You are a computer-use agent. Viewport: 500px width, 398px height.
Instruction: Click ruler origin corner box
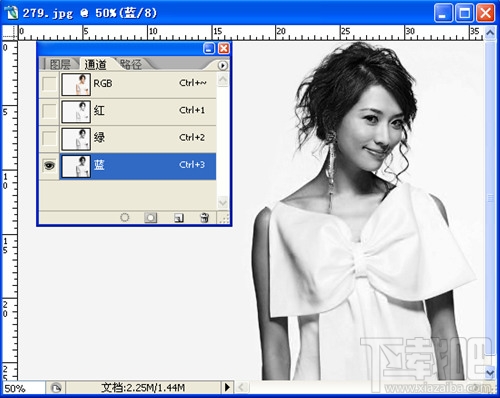point(10,33)
